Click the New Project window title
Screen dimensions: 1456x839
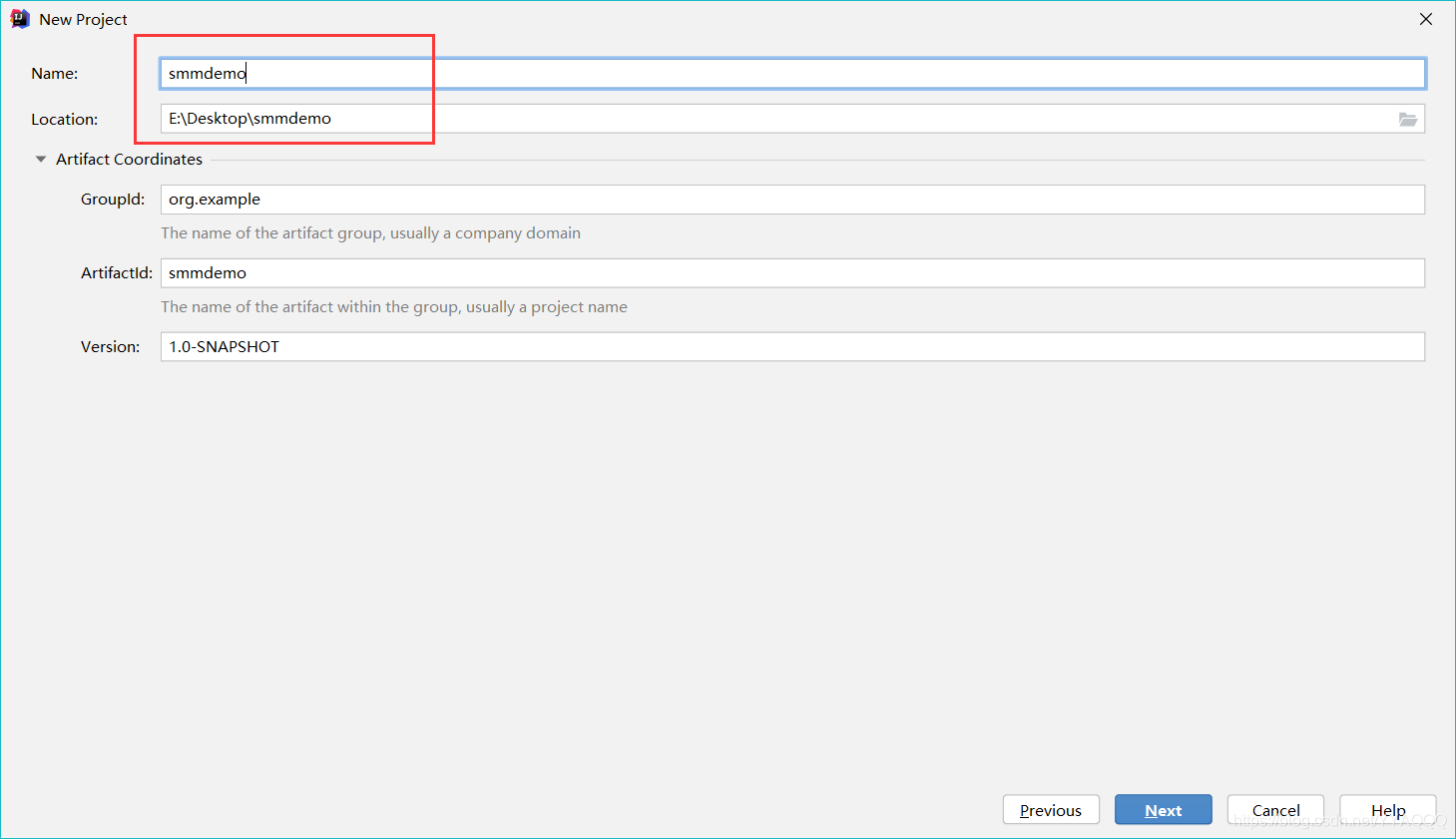coord(83,20)
